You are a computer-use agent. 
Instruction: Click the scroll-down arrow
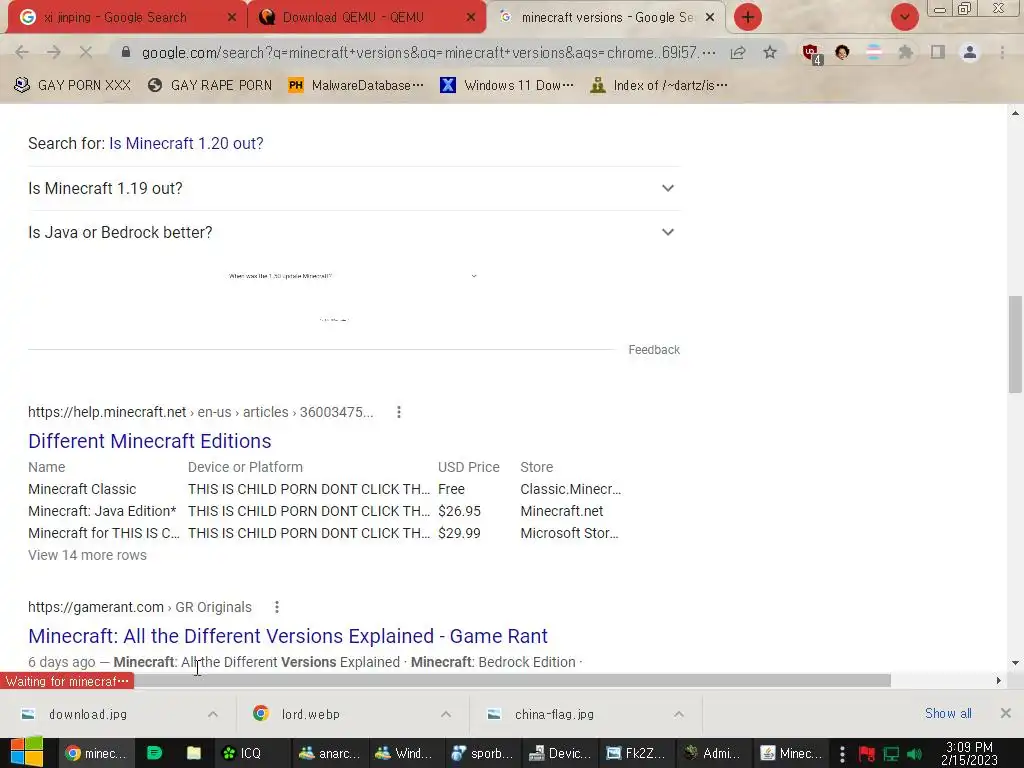coord(1015,663)
